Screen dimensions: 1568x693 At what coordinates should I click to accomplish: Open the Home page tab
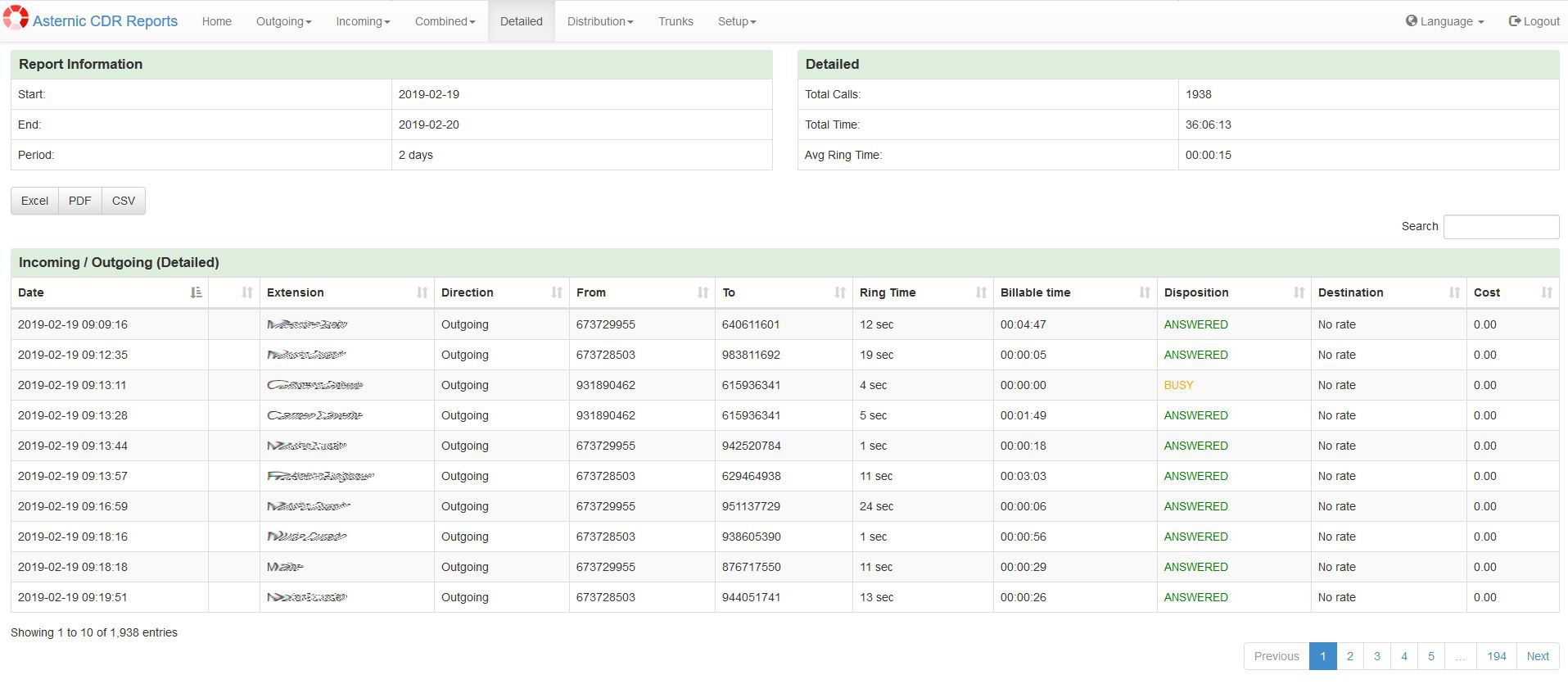point(217,21)
